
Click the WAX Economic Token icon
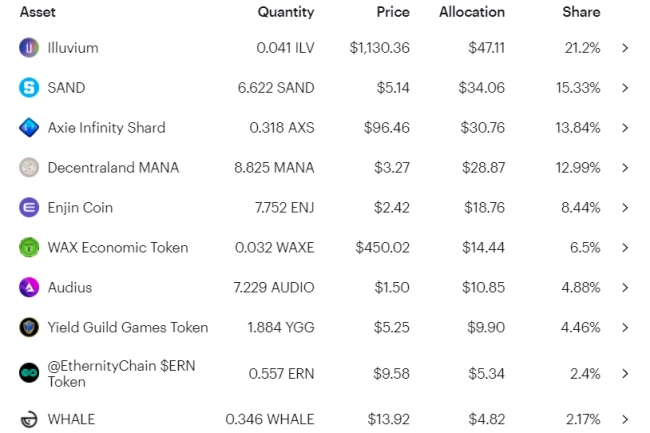(x=29, y=248)
